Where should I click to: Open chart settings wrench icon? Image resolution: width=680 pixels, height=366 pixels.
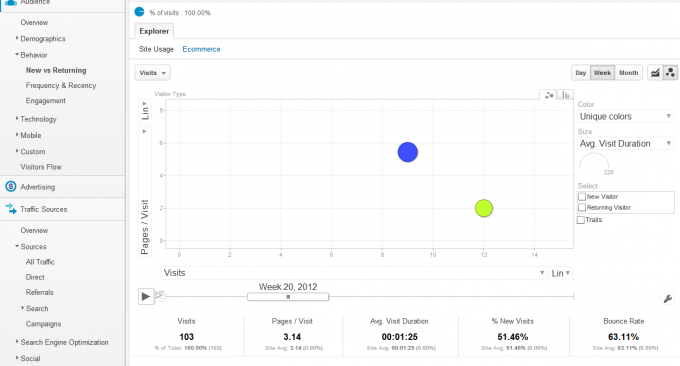point(667,298)
